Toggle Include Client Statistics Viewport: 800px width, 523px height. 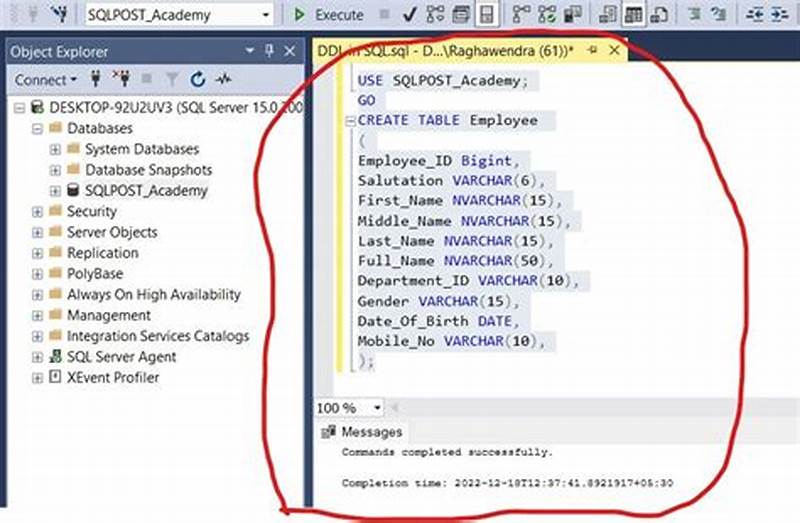click(x=573, y=15)
